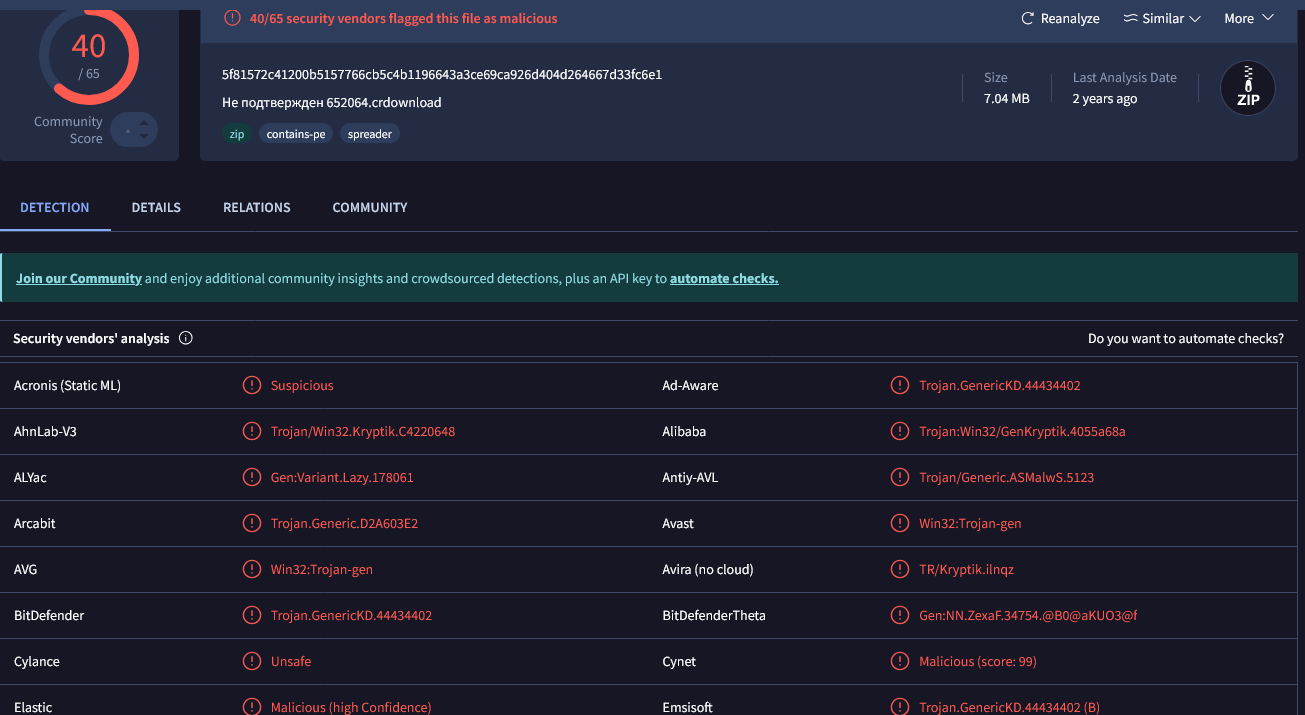The height and width of the screenshot is (715, 1305).
Task: Open the Relations tab
Action: coord(256,207)
